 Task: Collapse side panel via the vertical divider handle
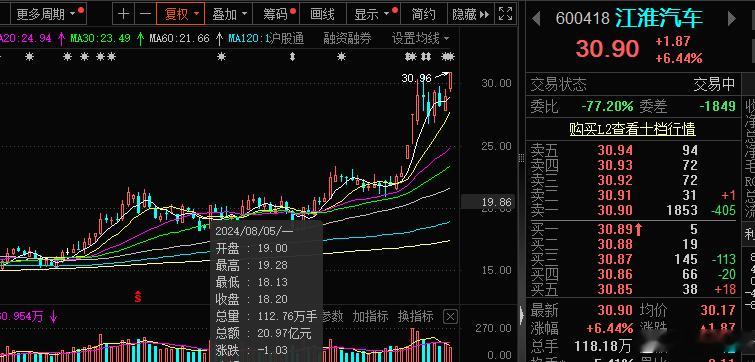coord(521,159)
